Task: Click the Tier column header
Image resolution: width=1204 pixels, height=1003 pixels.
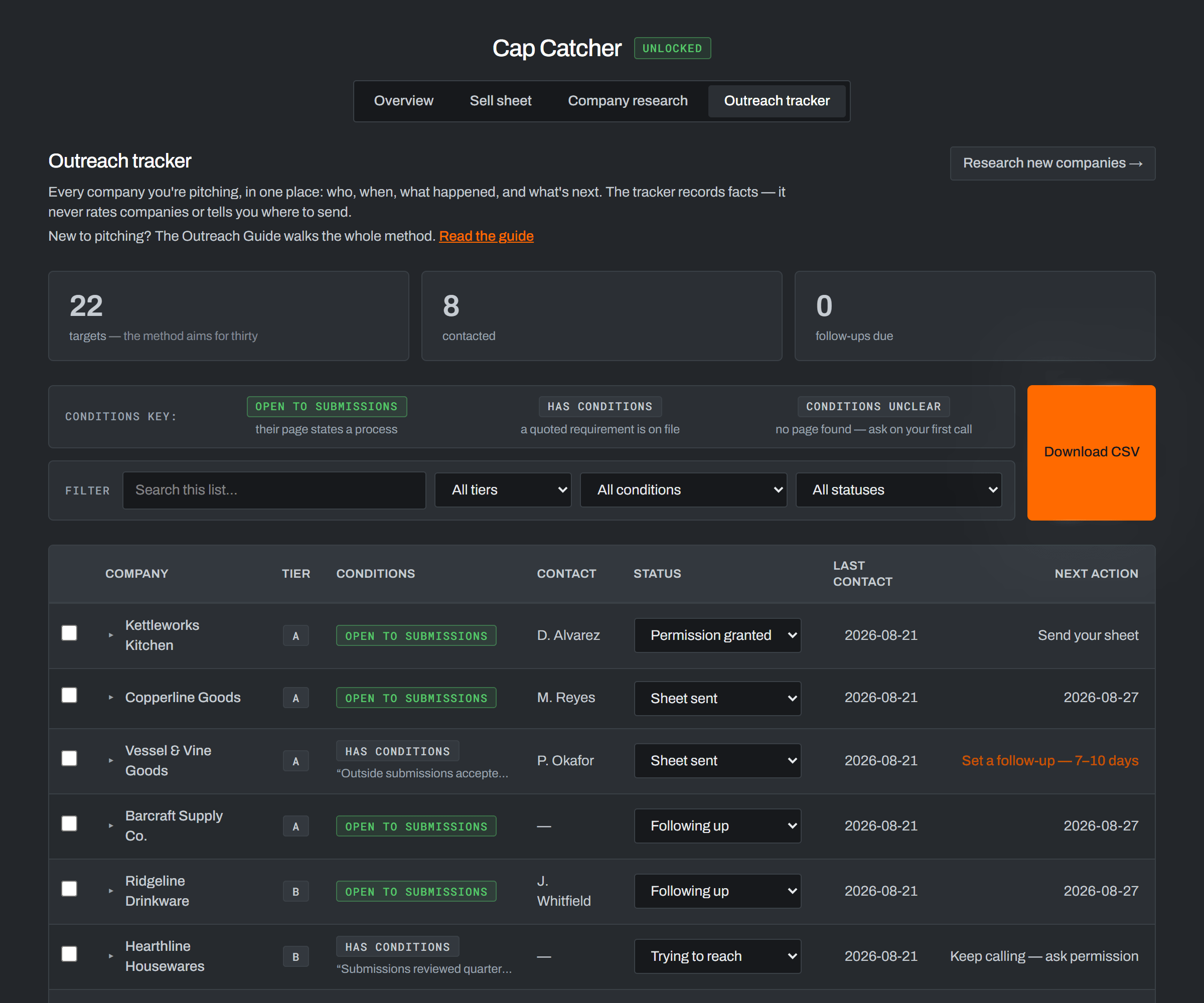Action: tap(296, 574)
